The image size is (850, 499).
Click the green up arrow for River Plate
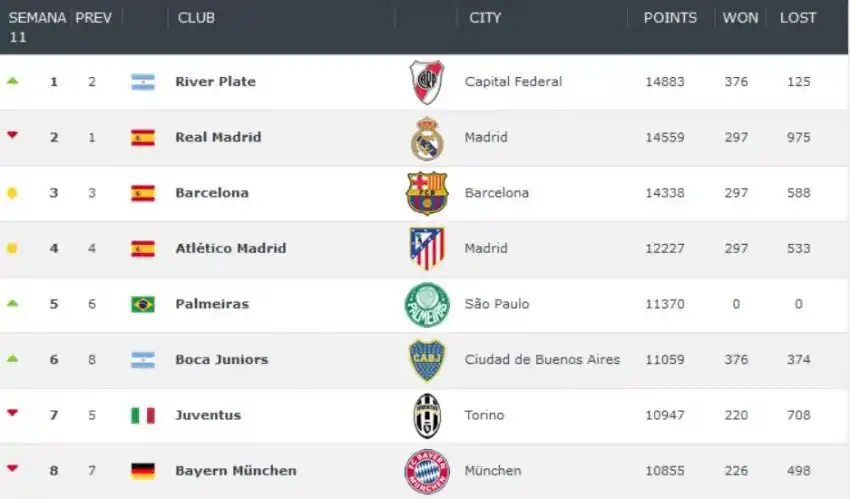(x=12, y=81)
